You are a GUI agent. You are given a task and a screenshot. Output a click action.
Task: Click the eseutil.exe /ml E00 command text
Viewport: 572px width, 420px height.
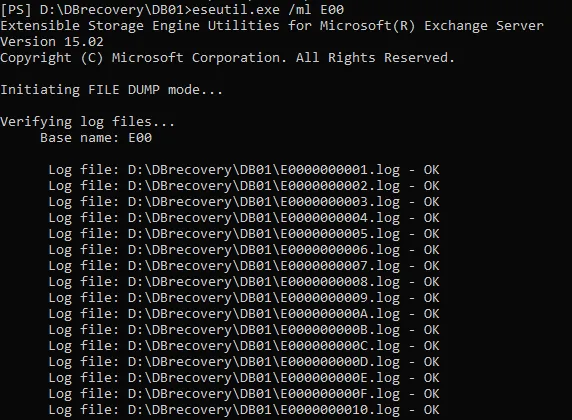click(x=268, y=9)
